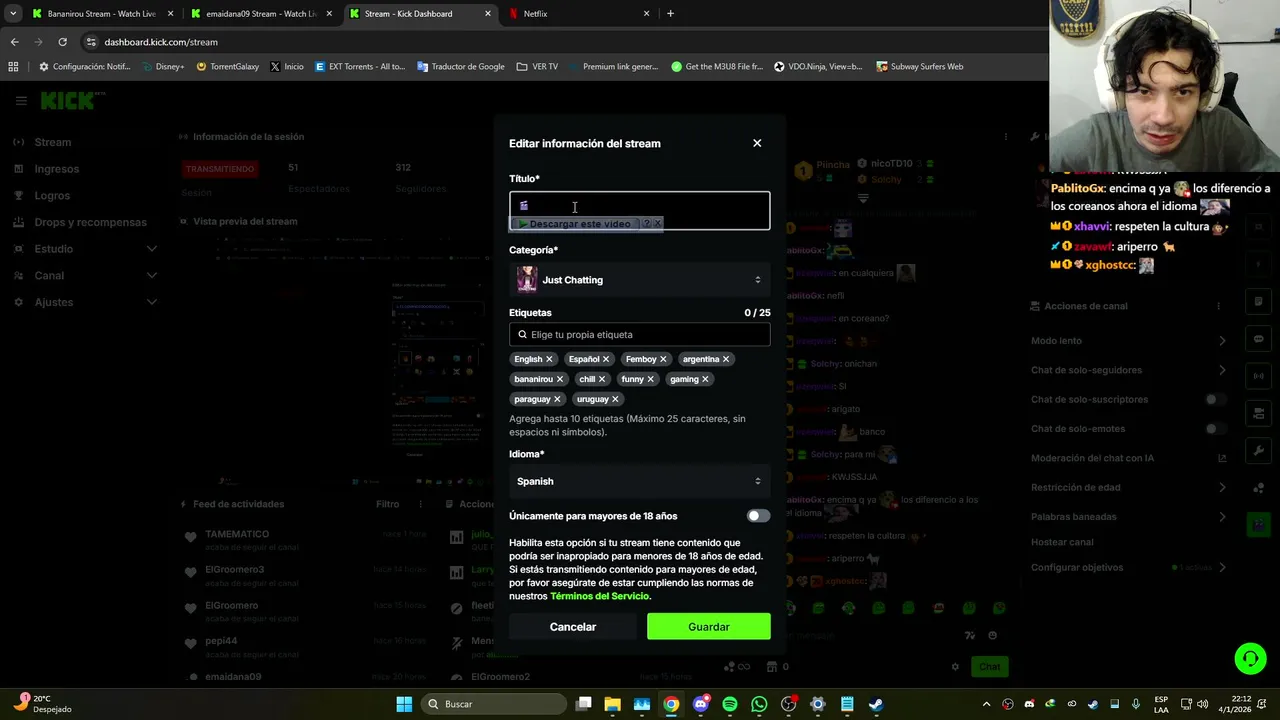
Task: Open the tab search dropdown arrow
Action: (x=13, y=14)
